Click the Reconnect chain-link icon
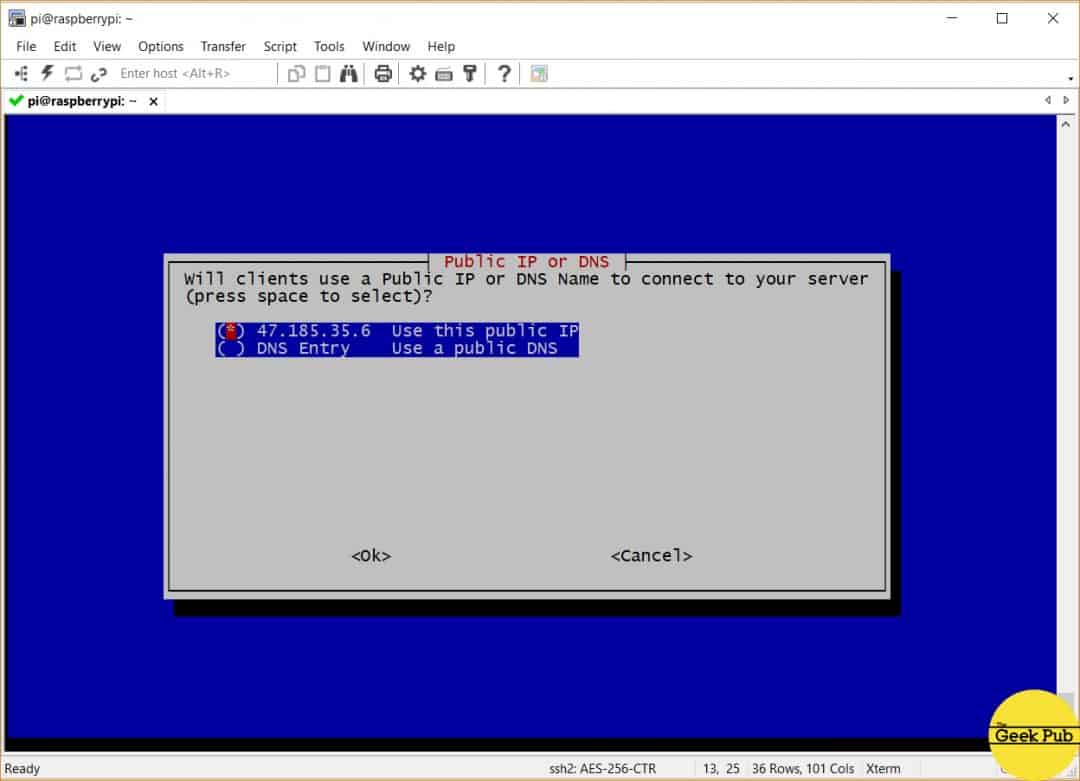Viewport: 1080px width, 781px height. 99,73
